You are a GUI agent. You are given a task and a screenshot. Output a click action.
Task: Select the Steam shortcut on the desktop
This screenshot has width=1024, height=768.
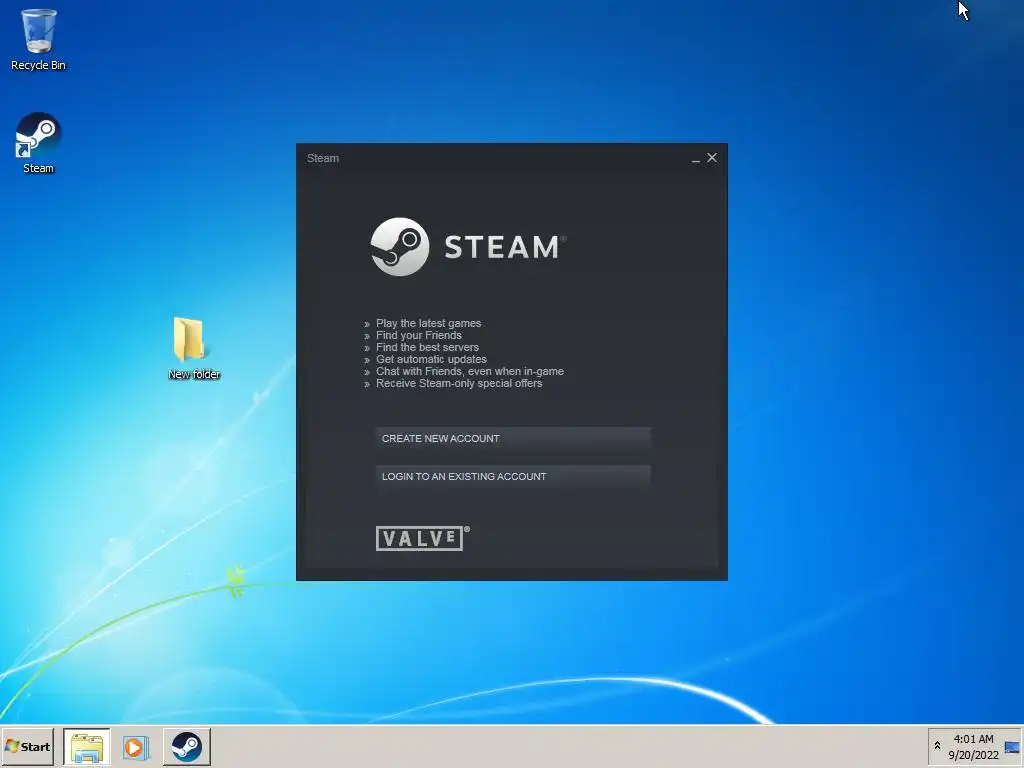[x=39, y=143]
